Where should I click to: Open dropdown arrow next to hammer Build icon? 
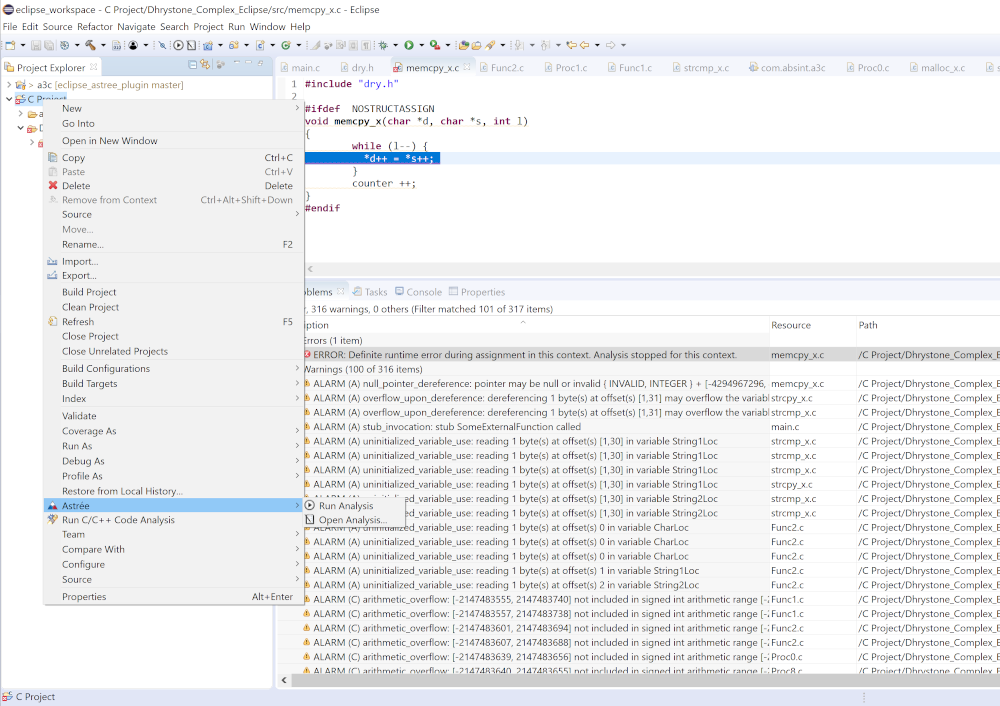coord(103,45)
